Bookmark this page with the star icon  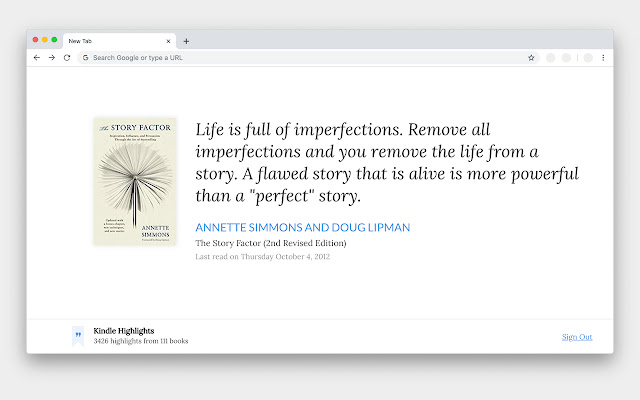pyautogui.click(x=531, y=58)
